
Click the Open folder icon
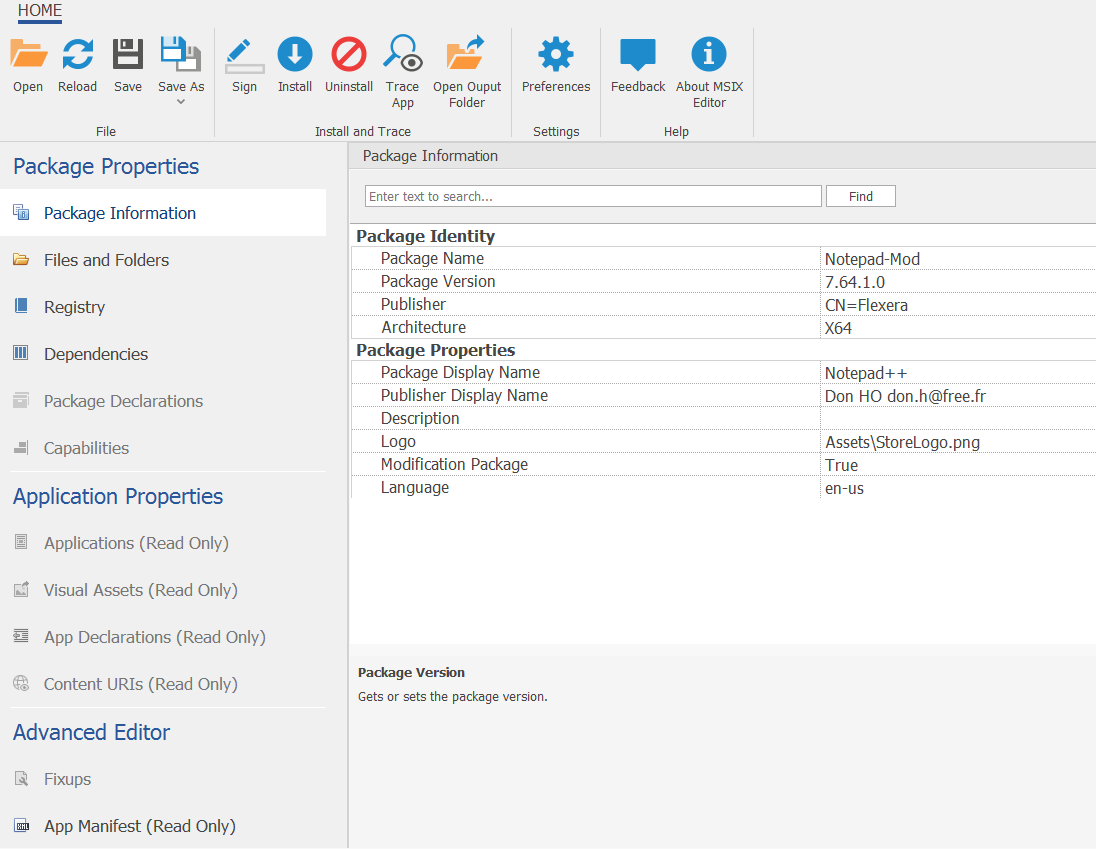[x=28, y=55]
